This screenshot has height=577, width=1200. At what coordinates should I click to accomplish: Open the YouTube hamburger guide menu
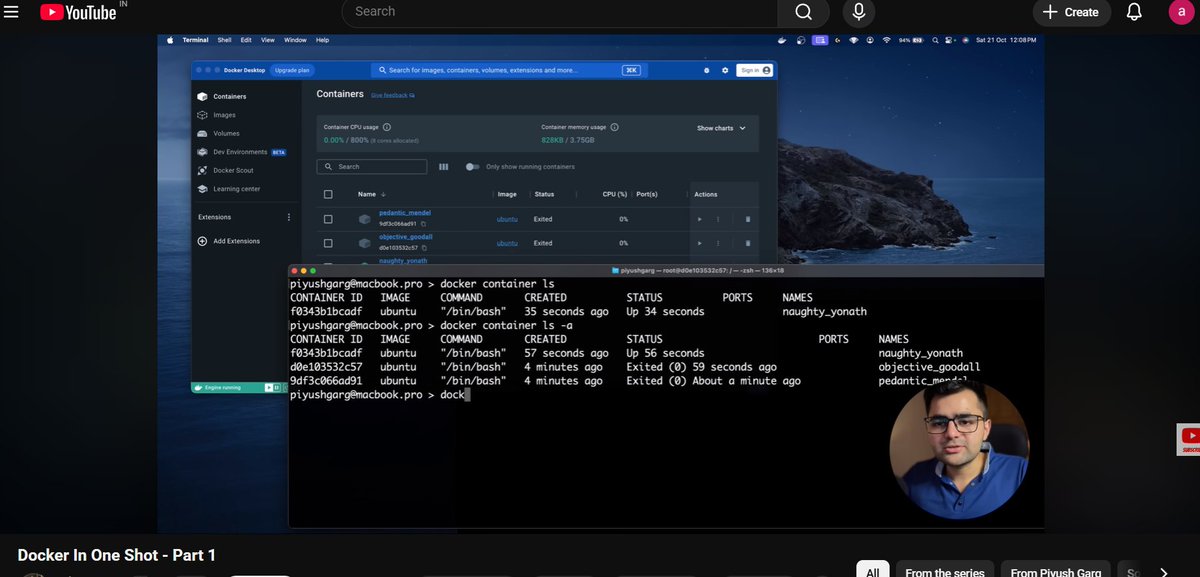pyautogui.click(x=12, y=12)
